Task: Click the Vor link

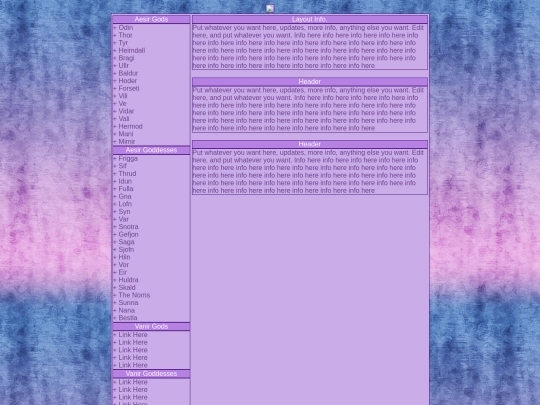Action: [124, 264]
